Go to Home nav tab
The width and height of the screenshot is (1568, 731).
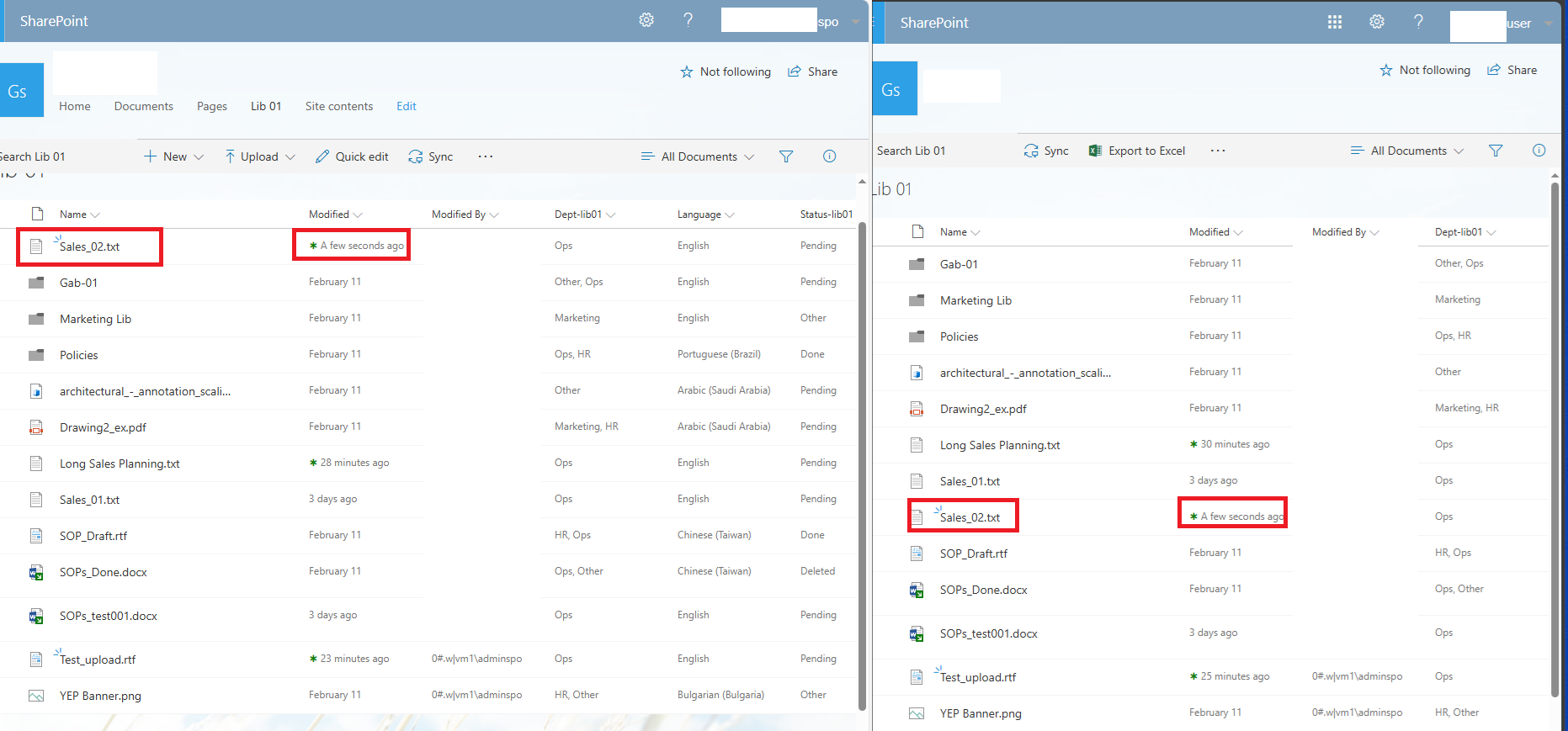tap(75, 106)
